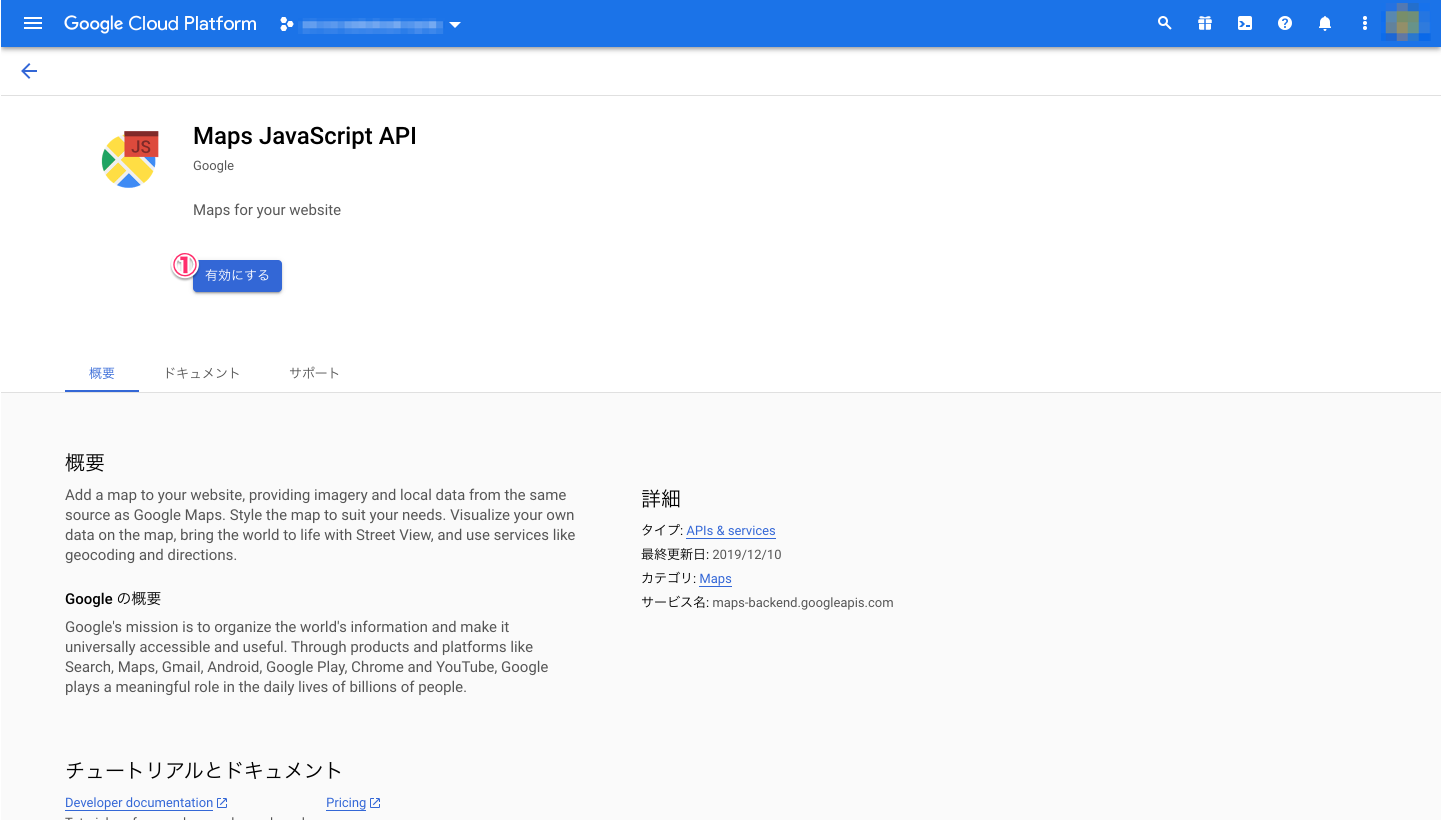Go back using the left arrow

(29, 71)
